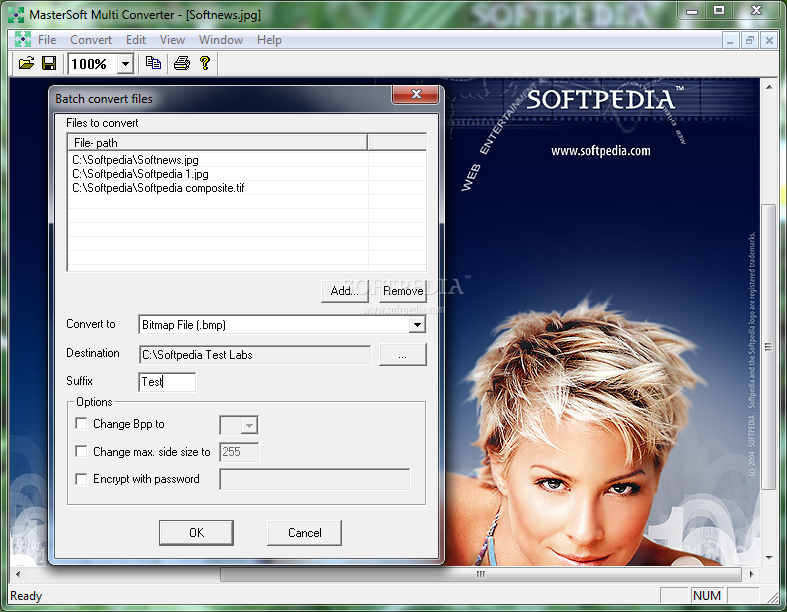Click the horizontal scrollbar thumb
787x612 pixels.
[x=481, y=574]
